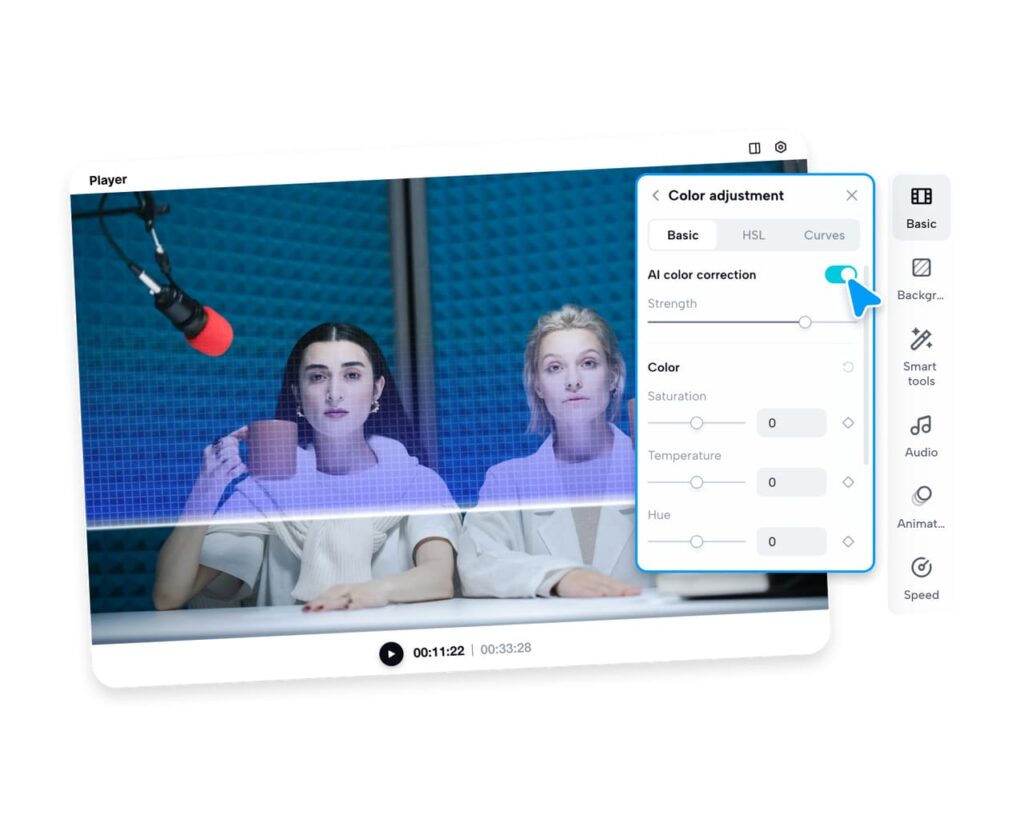Toggle the Saturation keyframe diamond
This screenshot has height=819, width=1024.
click(x=848, y=423)
